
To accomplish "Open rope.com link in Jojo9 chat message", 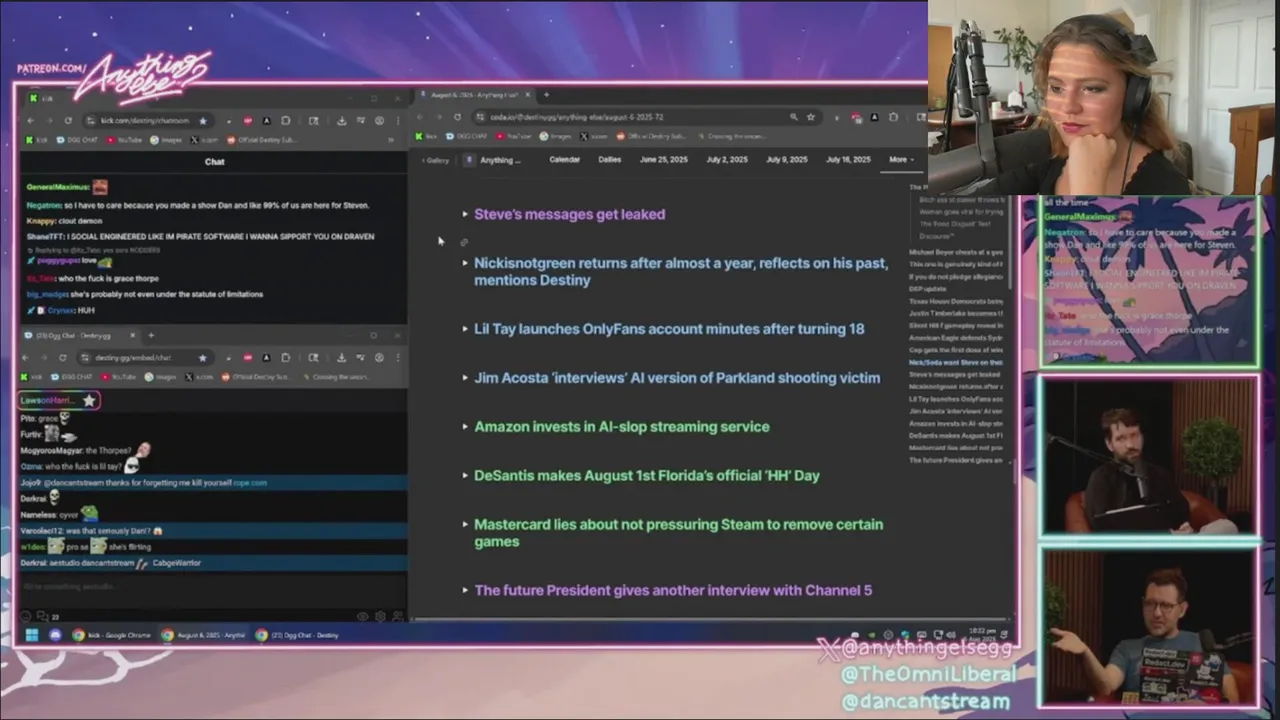I will (x=250, y=483).
